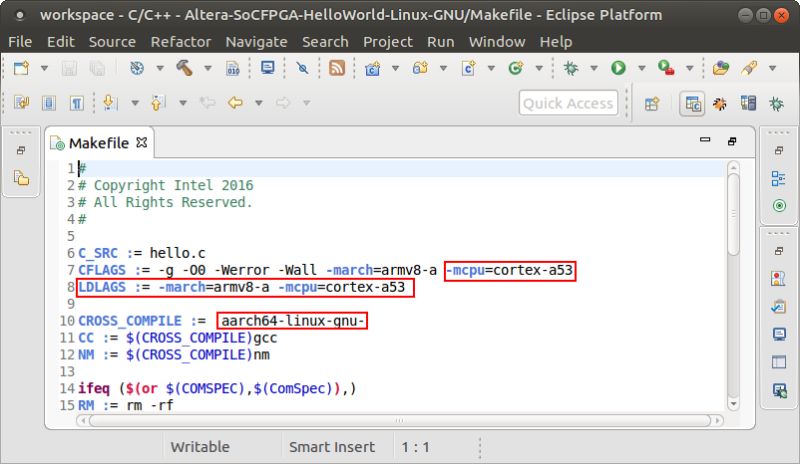Screen dimensions: 800x464
Task: Open the Back history dropdown arrow
Action: coord(259,103)
